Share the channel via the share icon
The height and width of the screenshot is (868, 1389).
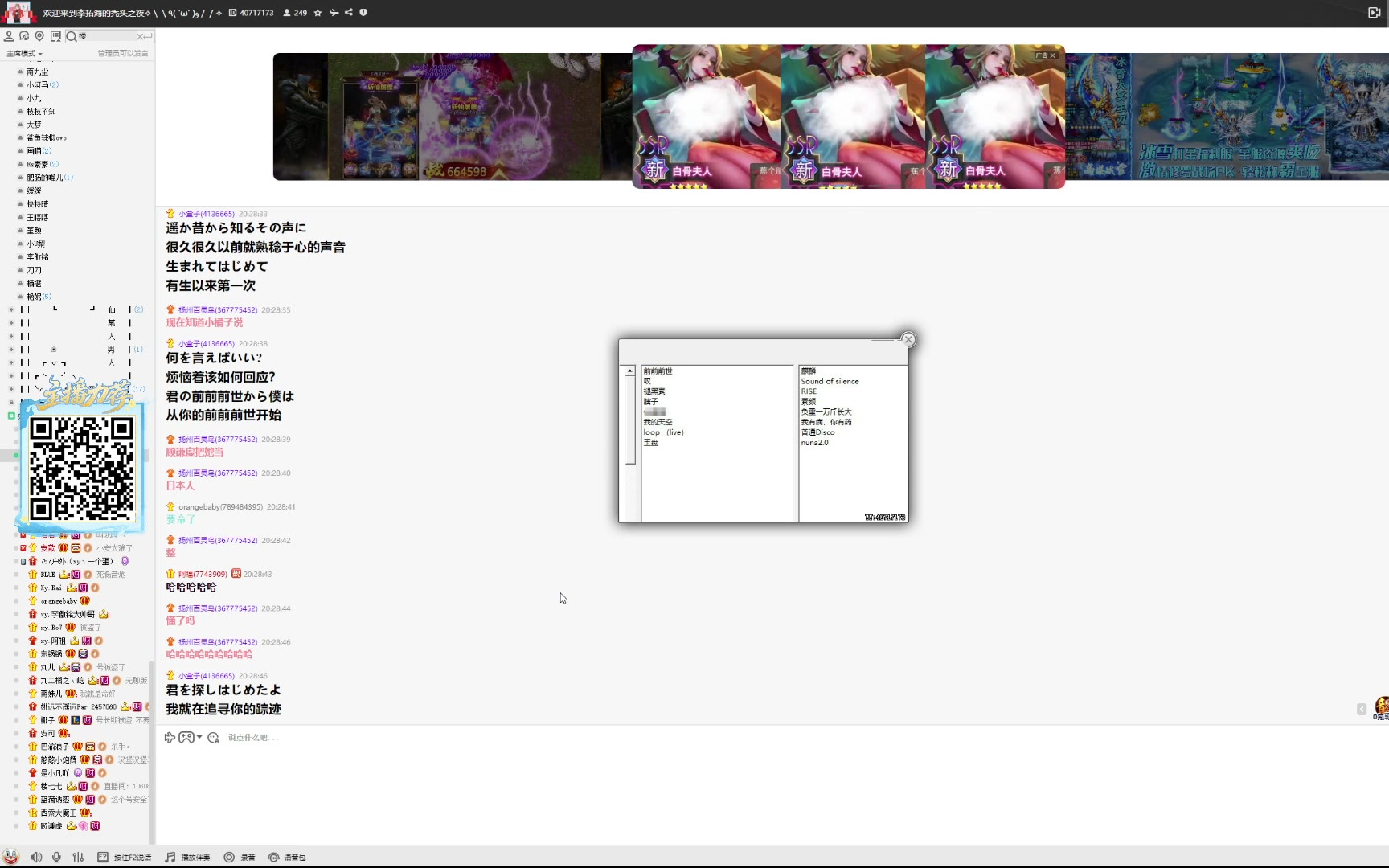click(349, 13)
